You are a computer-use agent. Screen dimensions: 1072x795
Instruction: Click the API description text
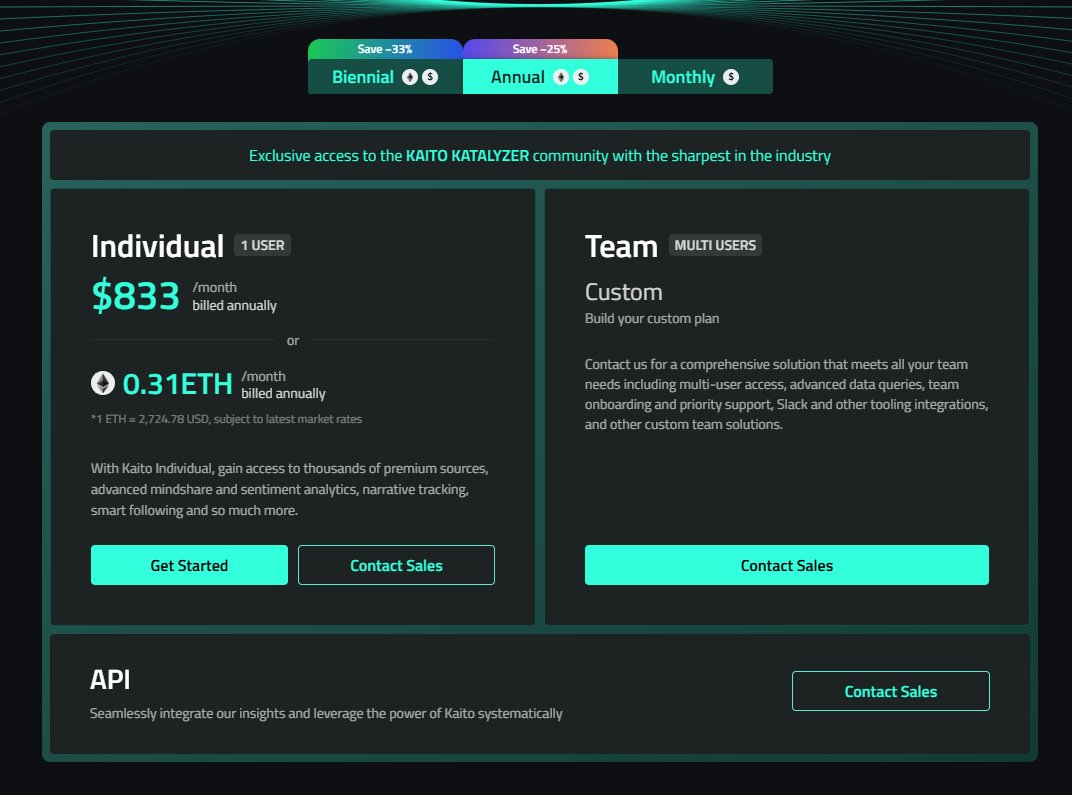pos(326,714)
